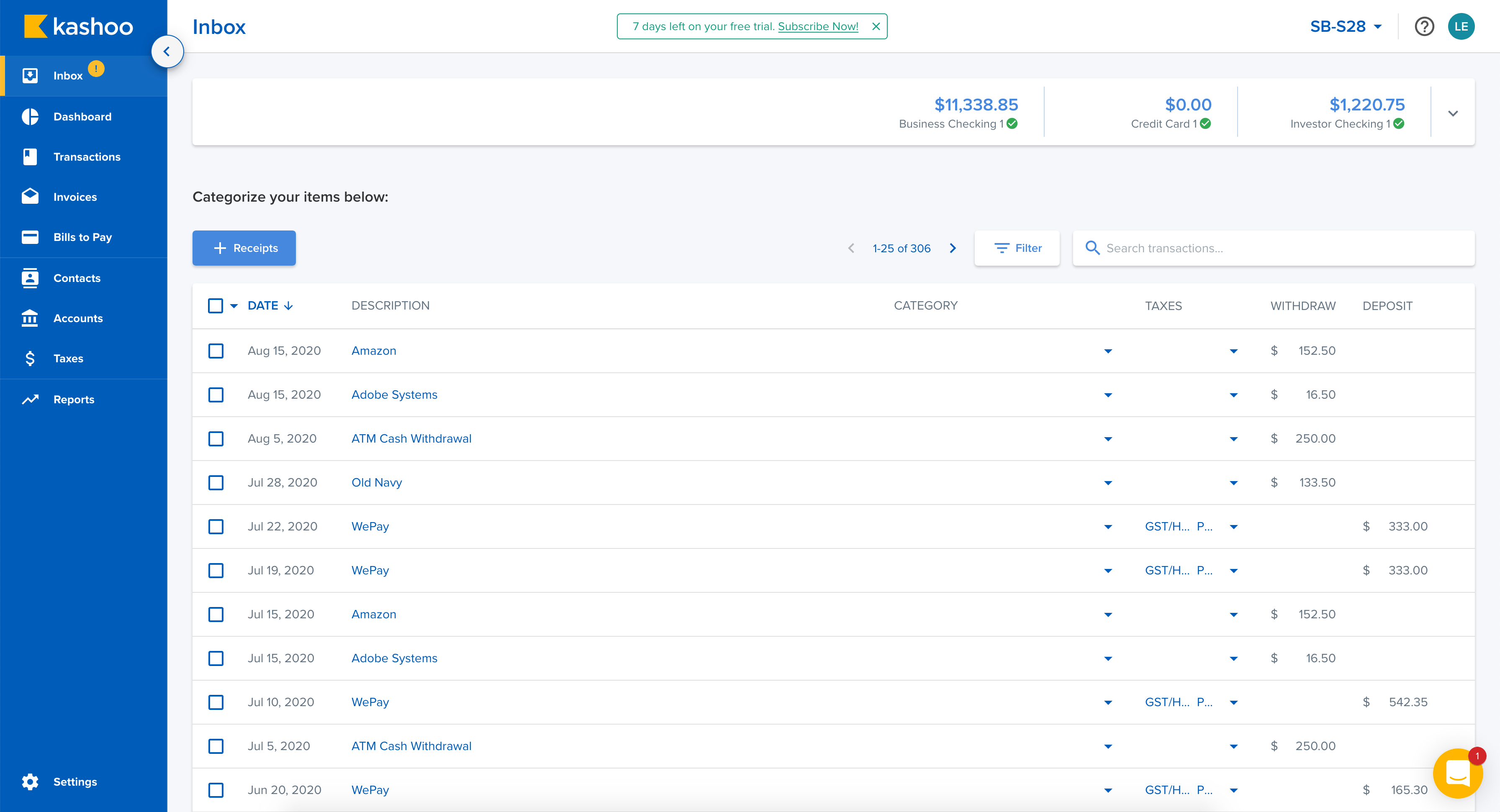Check the Jul 22 WePay checkbox
The width and height of the screenshot is (1500, 812).
216,526
